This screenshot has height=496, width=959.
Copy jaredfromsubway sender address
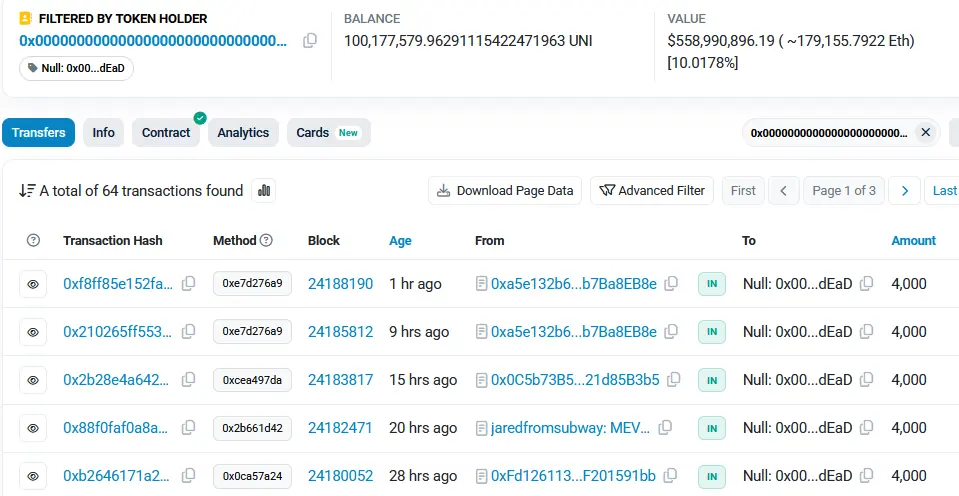665,427
